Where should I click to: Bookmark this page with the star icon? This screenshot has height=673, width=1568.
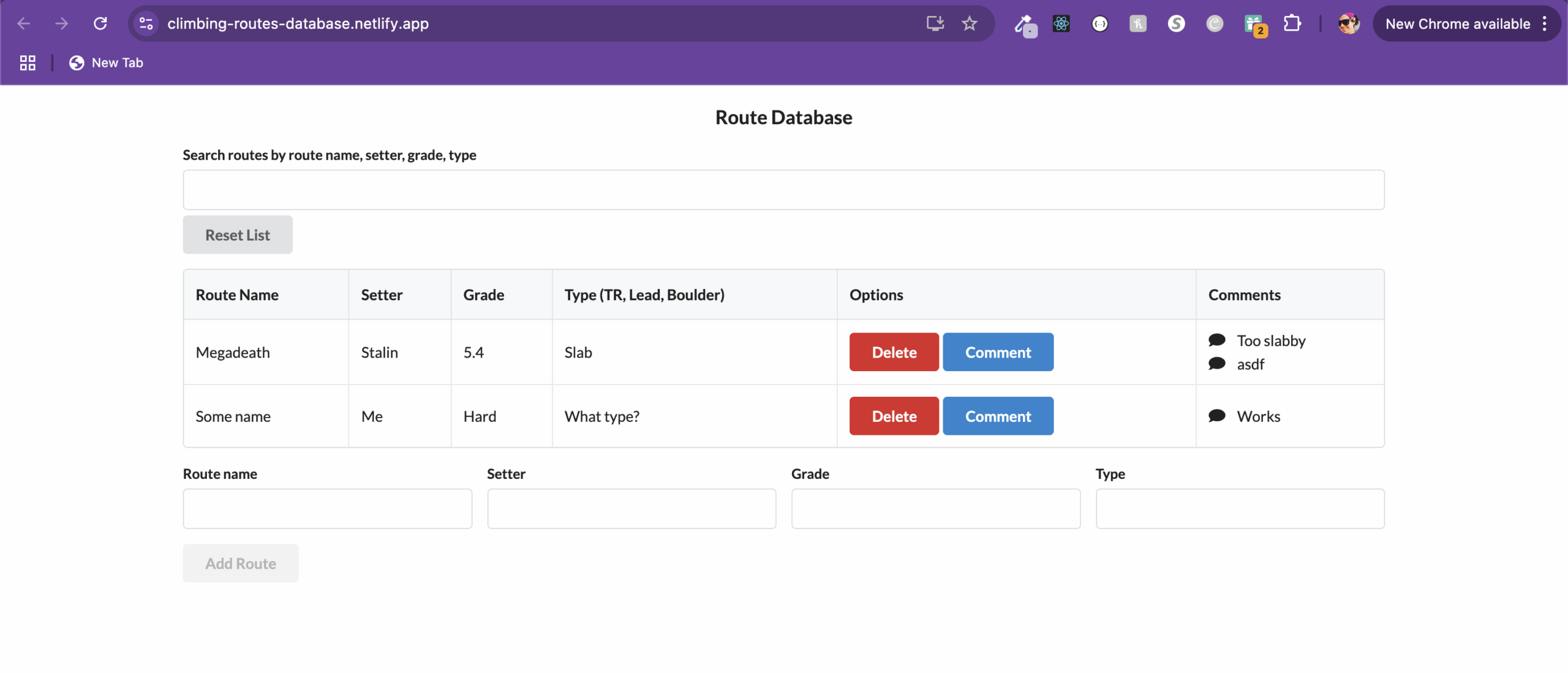click(969, 24)
